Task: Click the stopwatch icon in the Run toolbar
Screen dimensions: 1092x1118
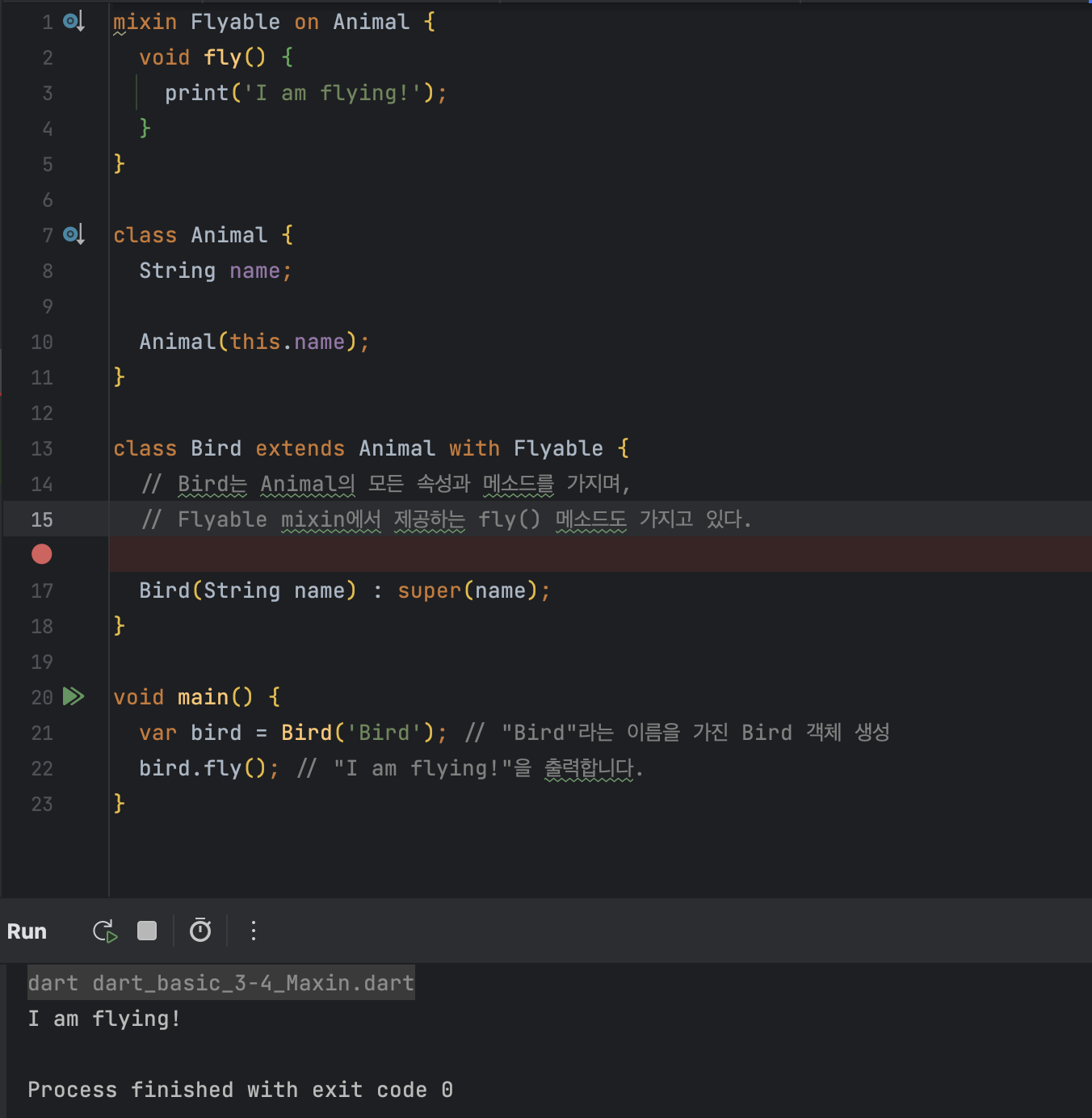Action: point(200,931)
